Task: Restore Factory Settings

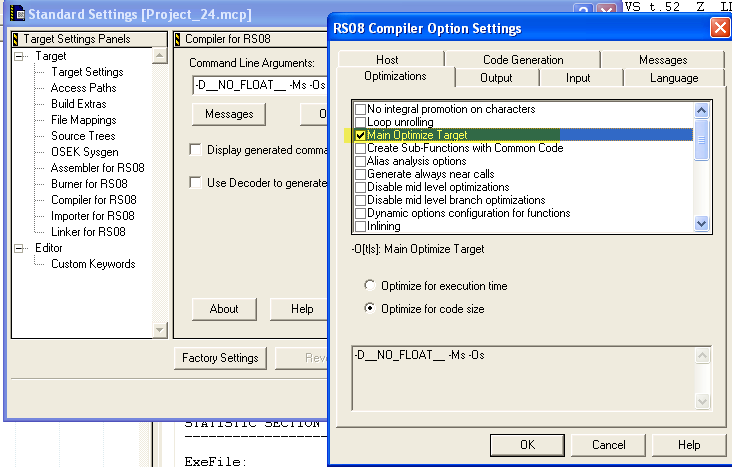Action: click(220, 358)
